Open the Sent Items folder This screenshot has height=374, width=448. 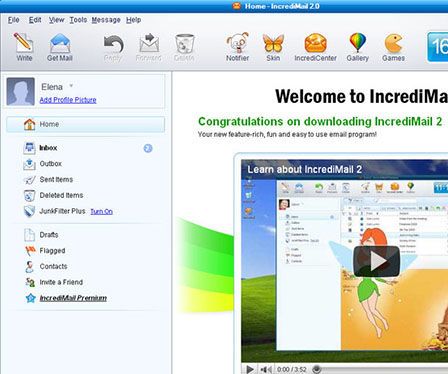(x=56, y=179)
